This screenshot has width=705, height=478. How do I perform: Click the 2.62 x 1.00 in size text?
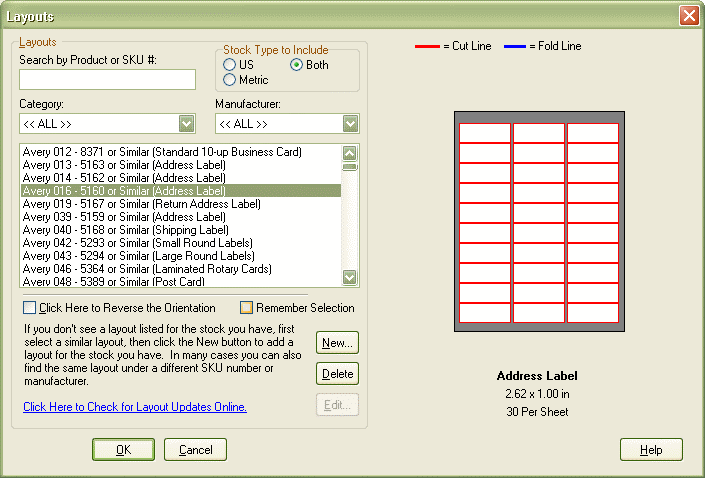coord(537,394)
